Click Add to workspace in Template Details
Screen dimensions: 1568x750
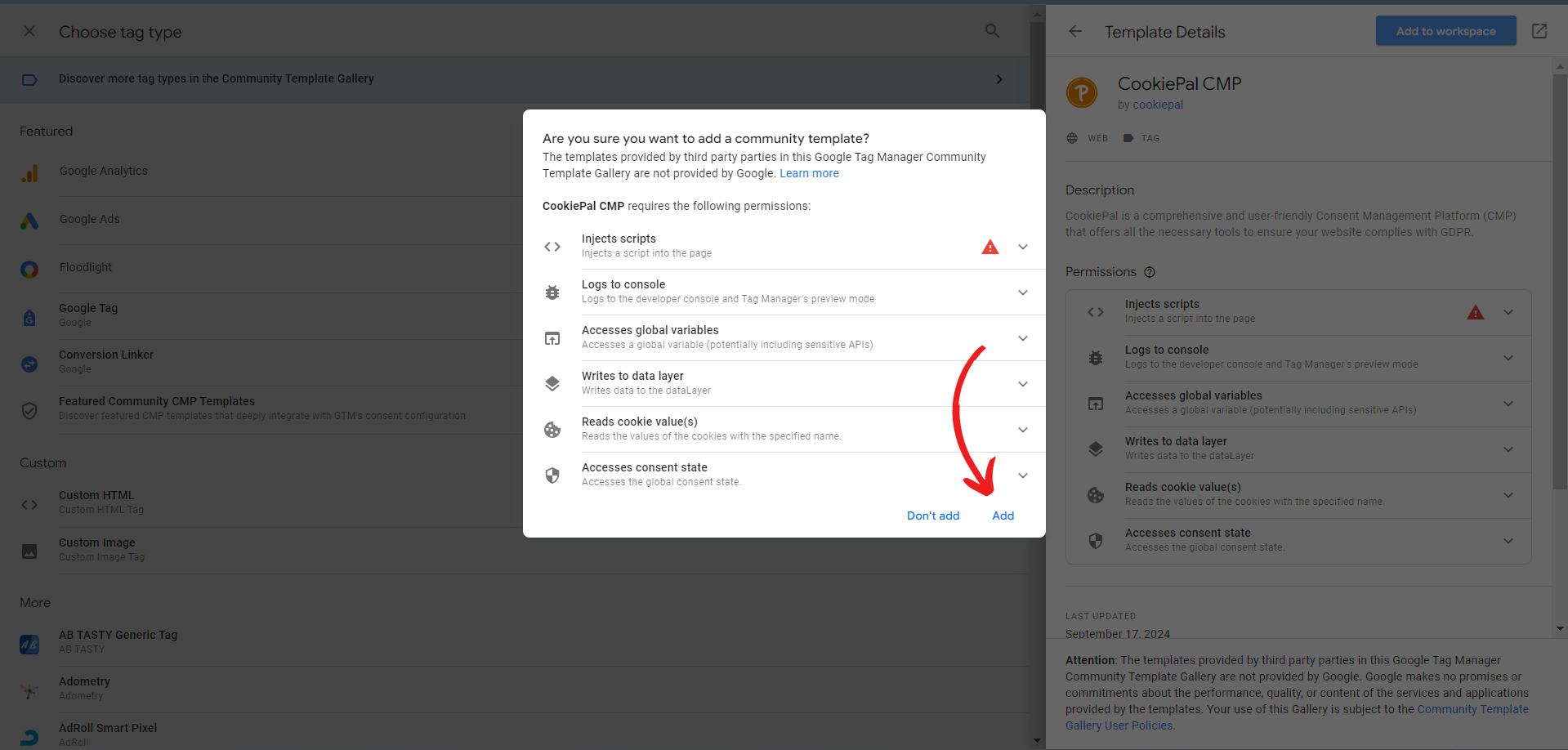(1445, 30)
